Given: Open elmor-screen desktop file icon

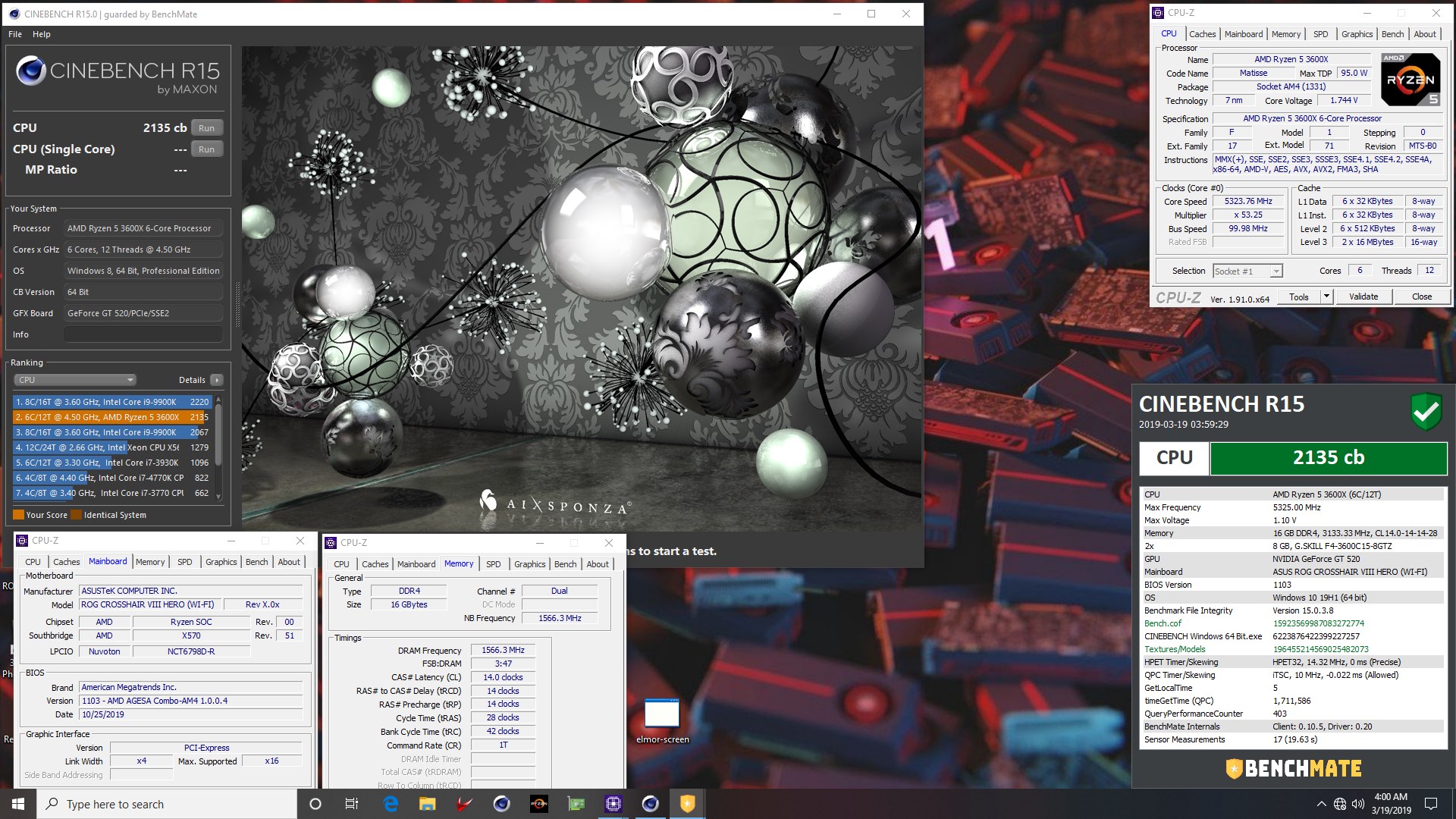Looking at the screenshot, I should click(x=662, y=720).
